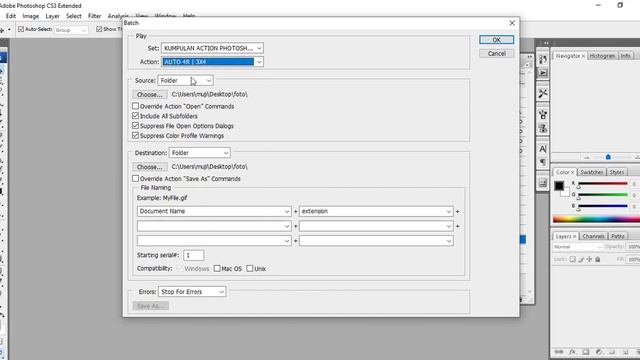Click Cancel in the Batch dialog
This screenshot has width=640, height=360.
point(496,53)
